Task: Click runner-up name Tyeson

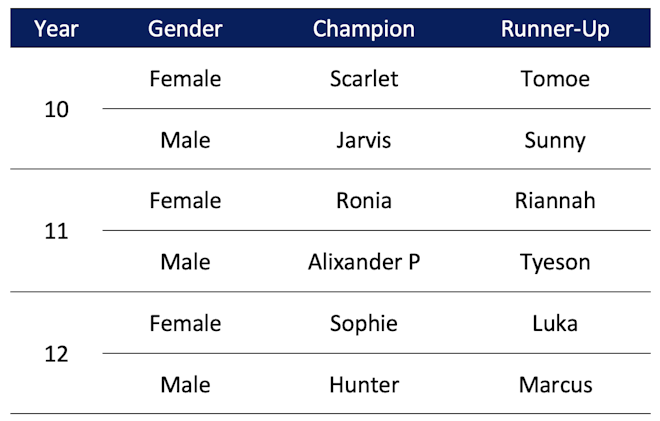Action: pos(555,262)
